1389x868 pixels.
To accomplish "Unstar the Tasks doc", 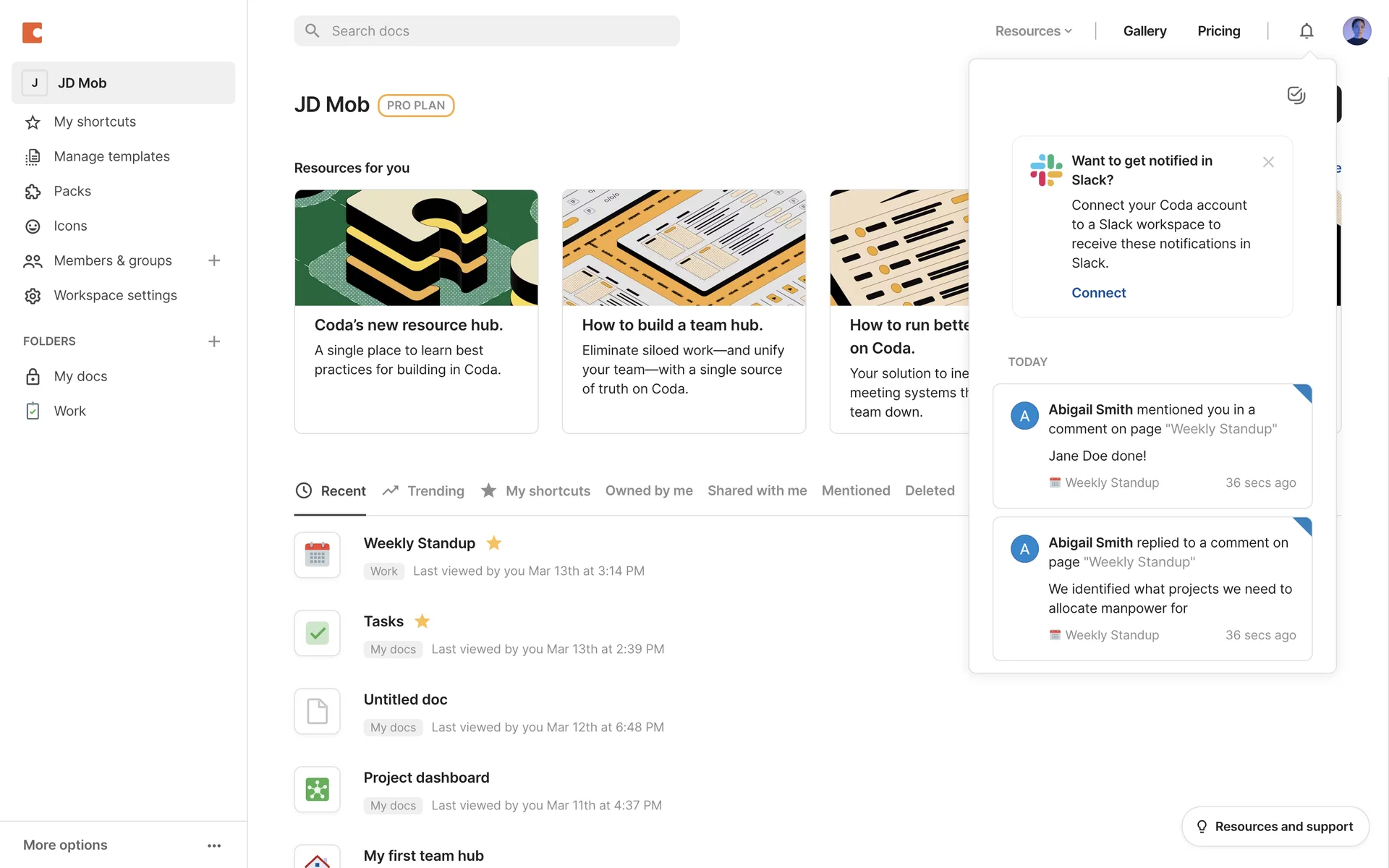I will point(422,621).
